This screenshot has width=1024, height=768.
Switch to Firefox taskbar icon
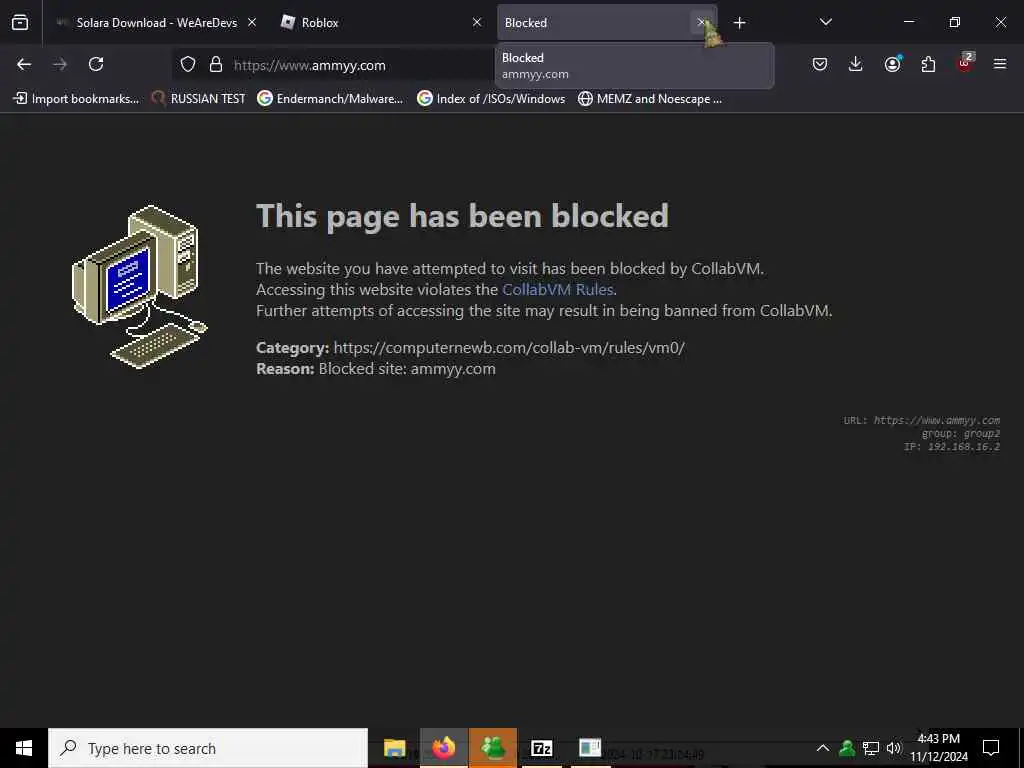pyautogui.click(x=443, y=748)
